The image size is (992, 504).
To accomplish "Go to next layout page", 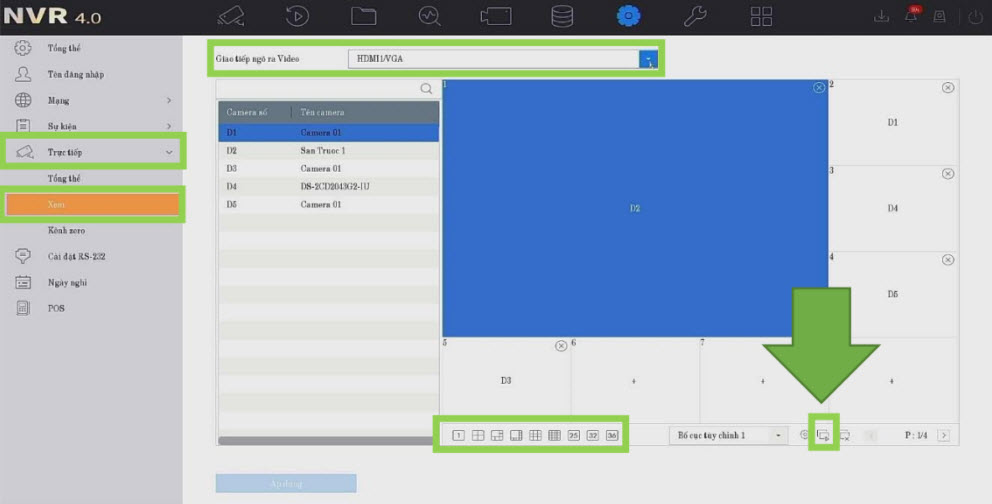I will (942, 436).
